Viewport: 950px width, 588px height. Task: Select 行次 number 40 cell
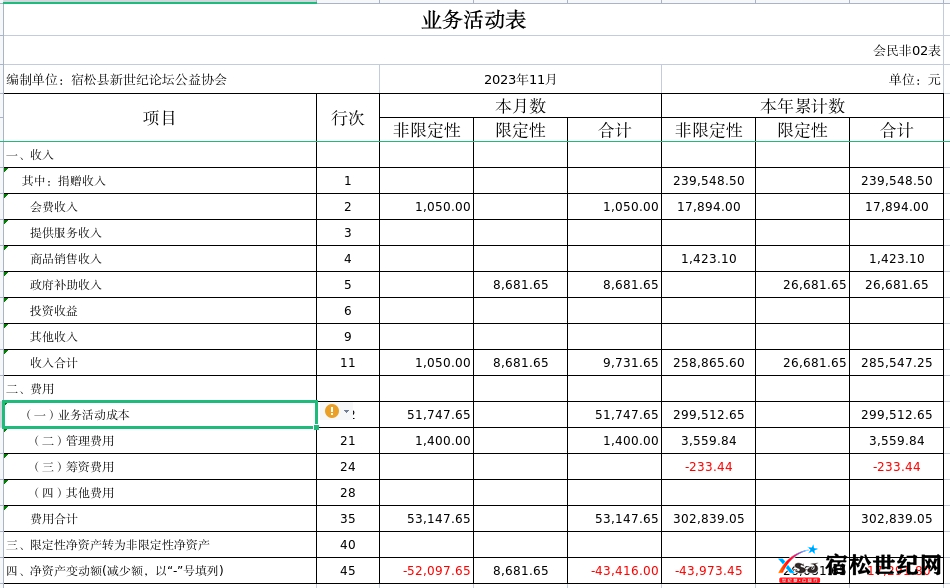(x=348, y=545)
